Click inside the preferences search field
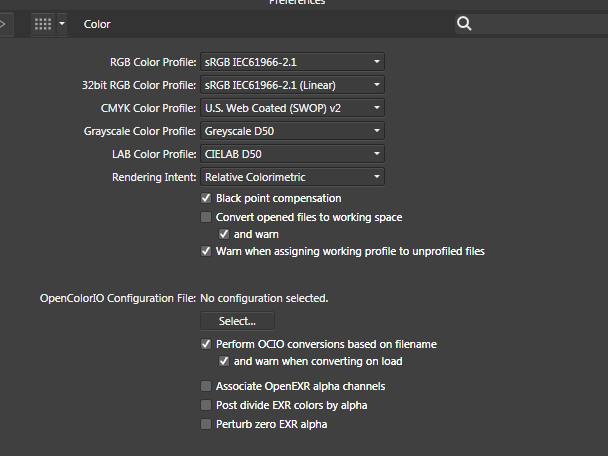The height and width of the screenshot is (456, 608). point(539,24)
